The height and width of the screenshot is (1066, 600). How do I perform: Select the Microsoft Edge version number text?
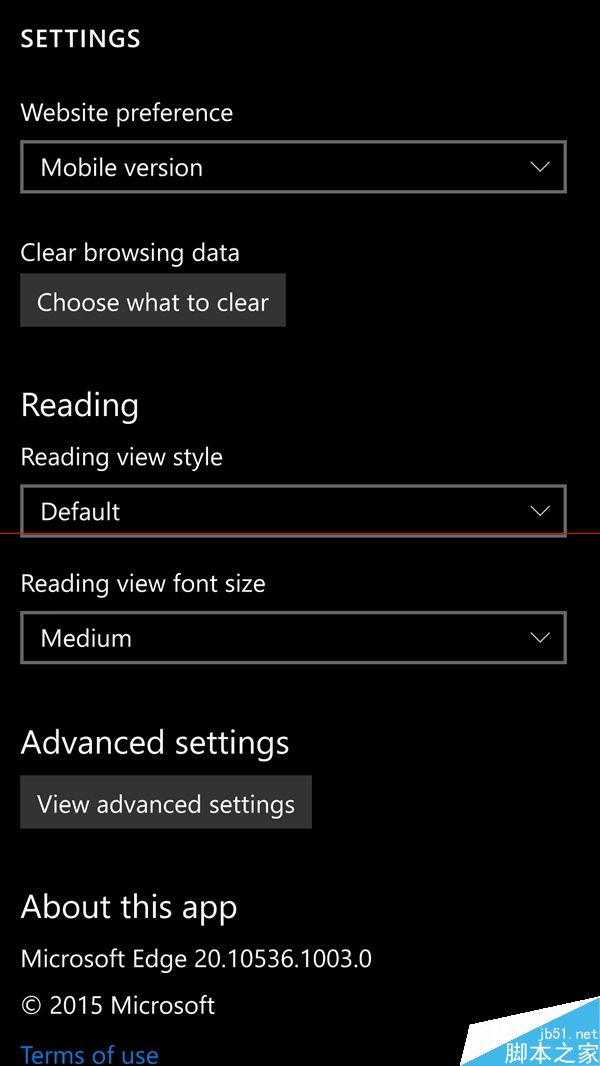pos(196,959)
